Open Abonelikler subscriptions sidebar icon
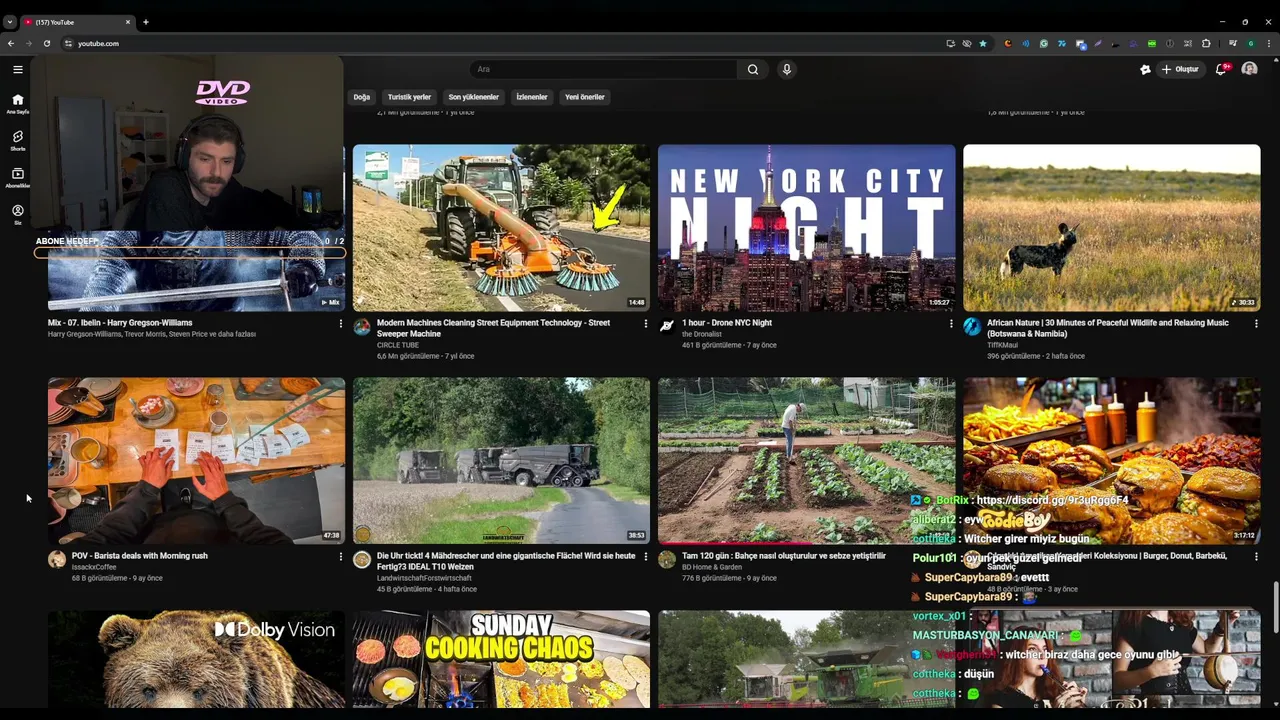Viewport: 1280px width, 720px height. pyautogui.click(x=17, y=177)
